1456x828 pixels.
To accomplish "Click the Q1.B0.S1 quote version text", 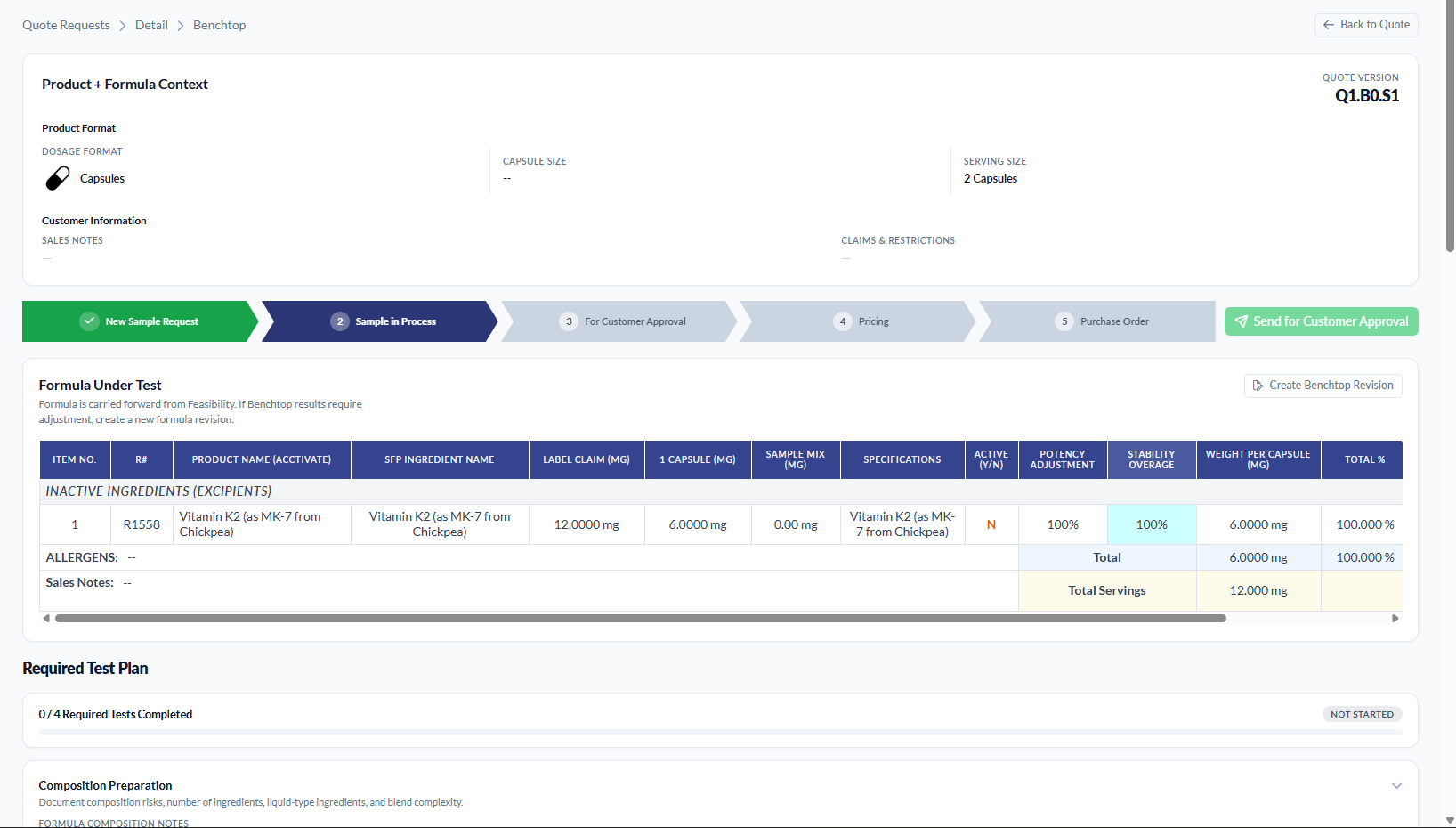I will pyautogui.click(x=1367, y=96).
